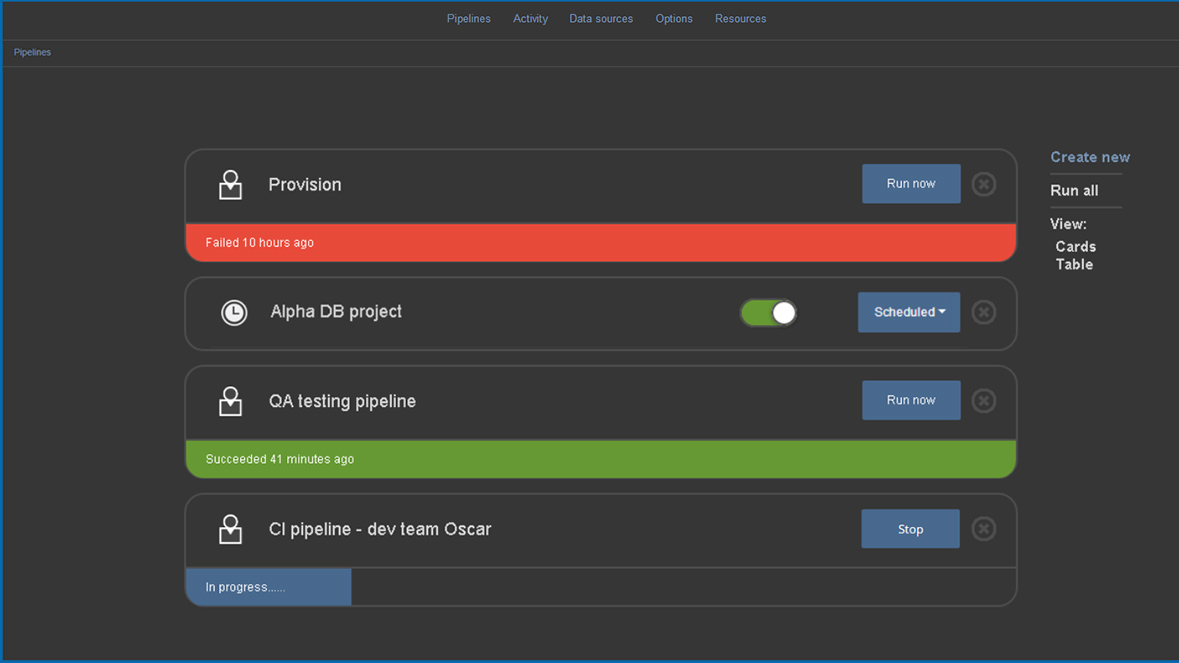Viewport: 1179px width, 663px height.
Task: Dismiss the Provision pipeline card
Action: coord(983,184)
